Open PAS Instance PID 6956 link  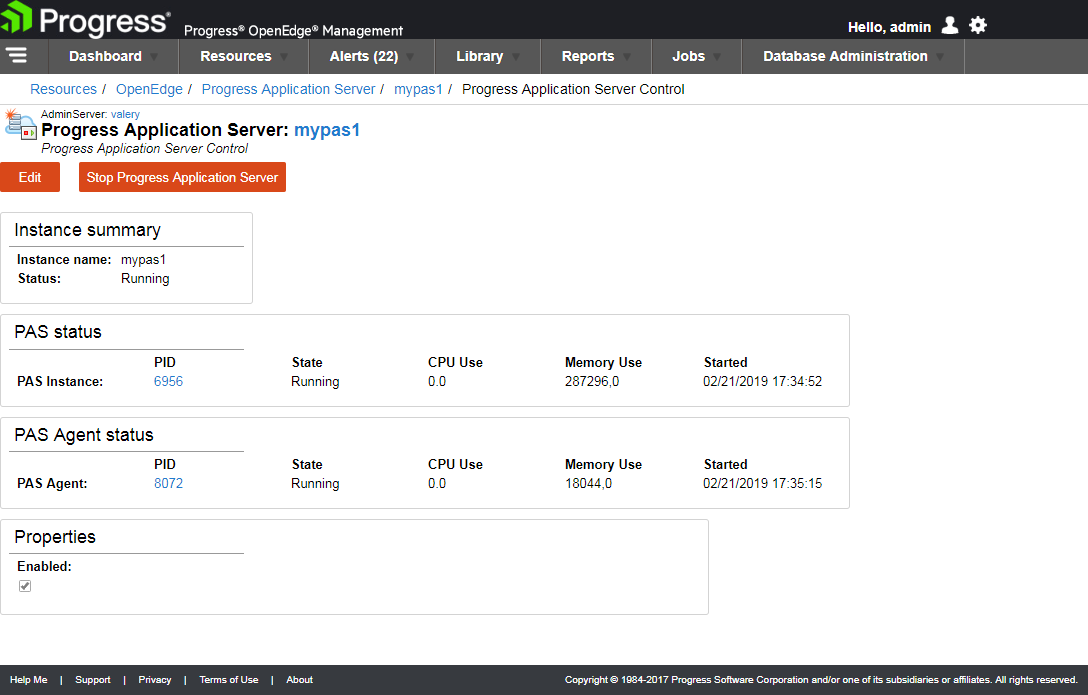tap(168, 382)
